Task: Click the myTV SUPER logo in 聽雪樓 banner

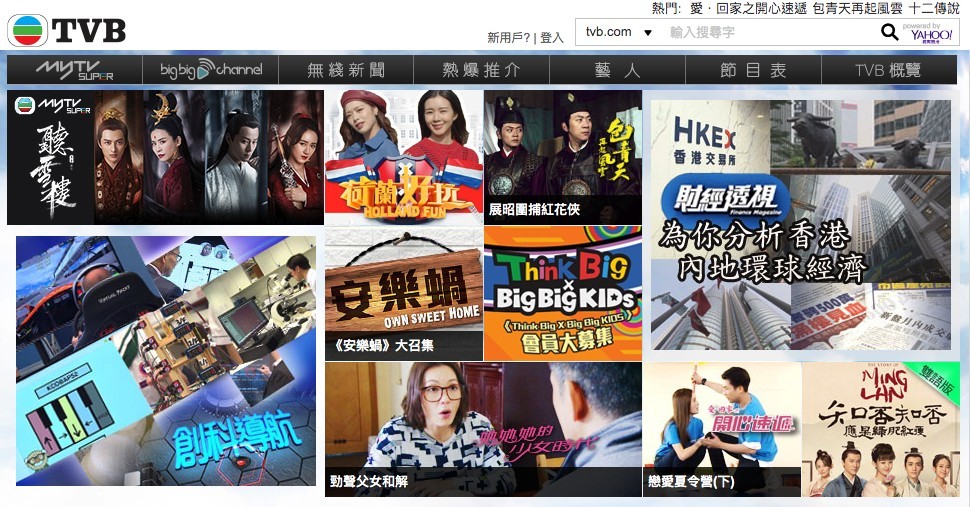Action: (53, 106)
